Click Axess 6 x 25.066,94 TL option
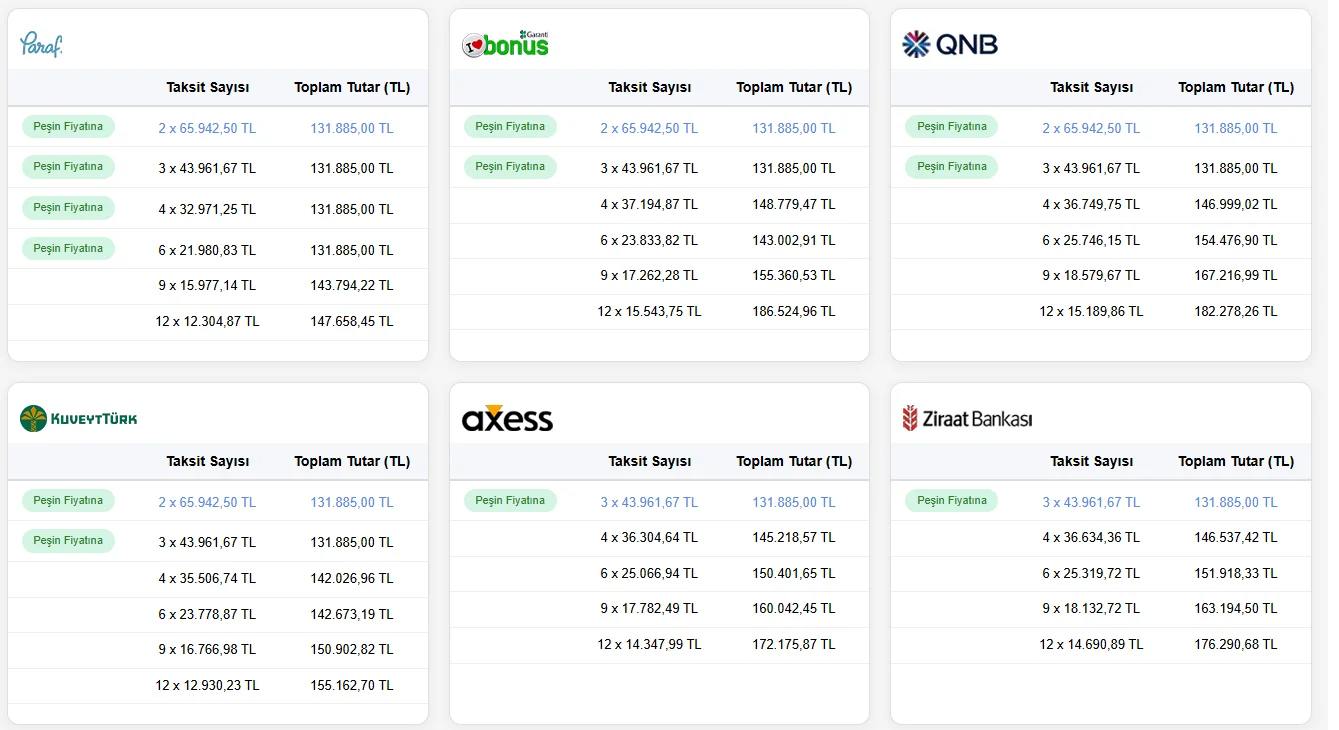 pos(649,573)
